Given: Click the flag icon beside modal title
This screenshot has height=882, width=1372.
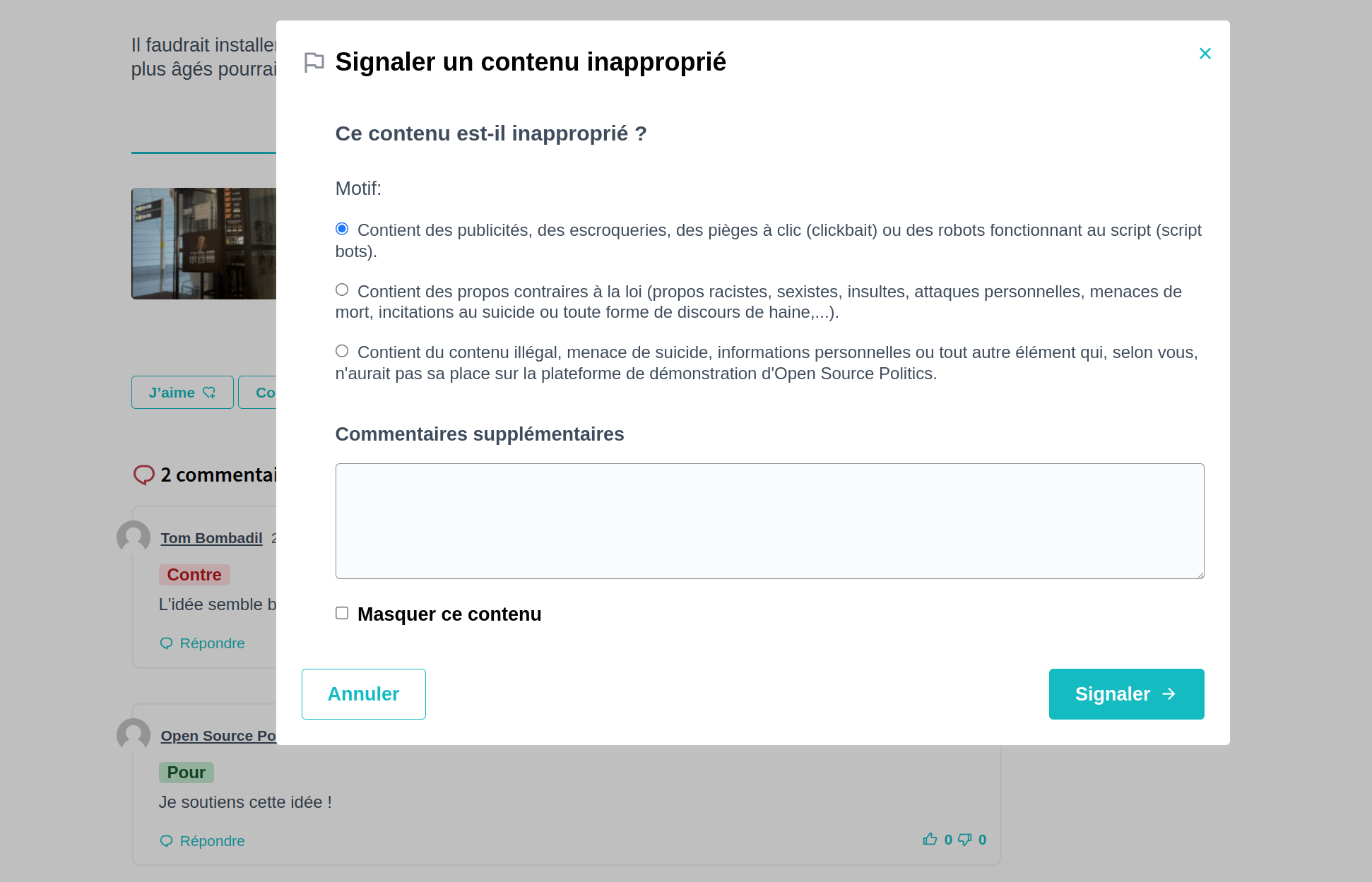Looking at the screenshot, I should [314, 62].
